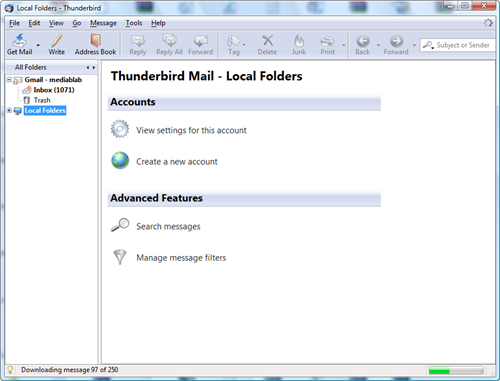Click the Thunderbird icon in title bar

(x=9, y=8)
